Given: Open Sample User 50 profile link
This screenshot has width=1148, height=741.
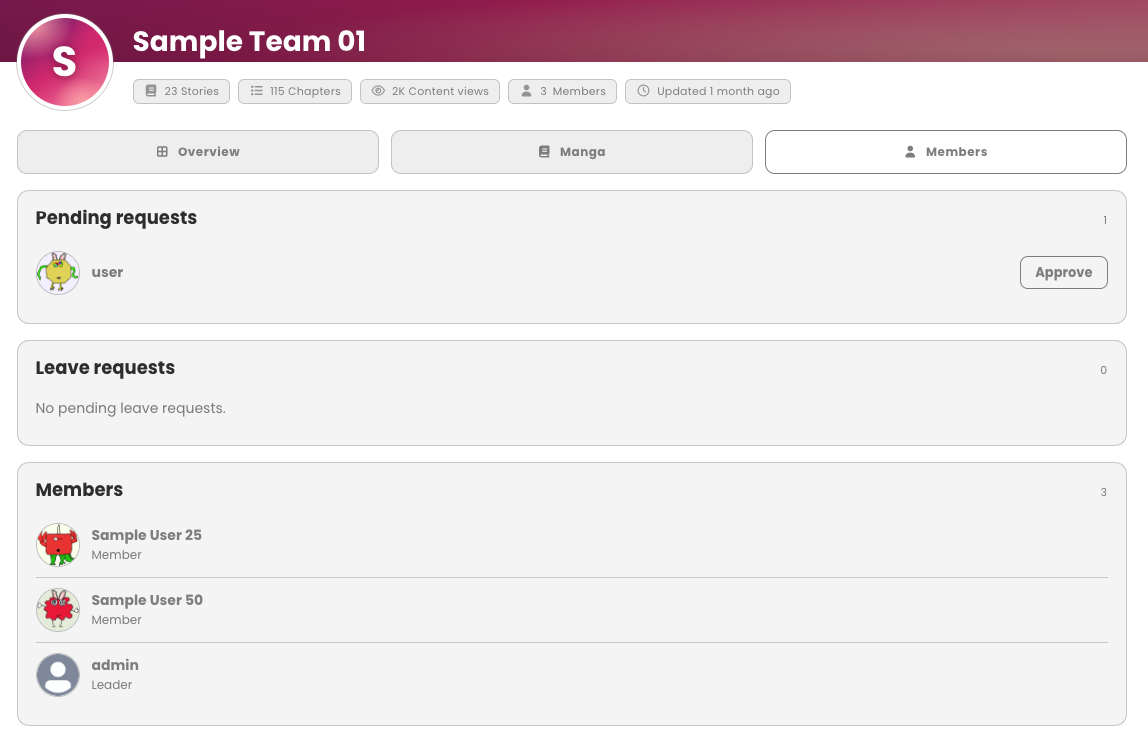Looking at the screenshot, I should click(147, 600).
